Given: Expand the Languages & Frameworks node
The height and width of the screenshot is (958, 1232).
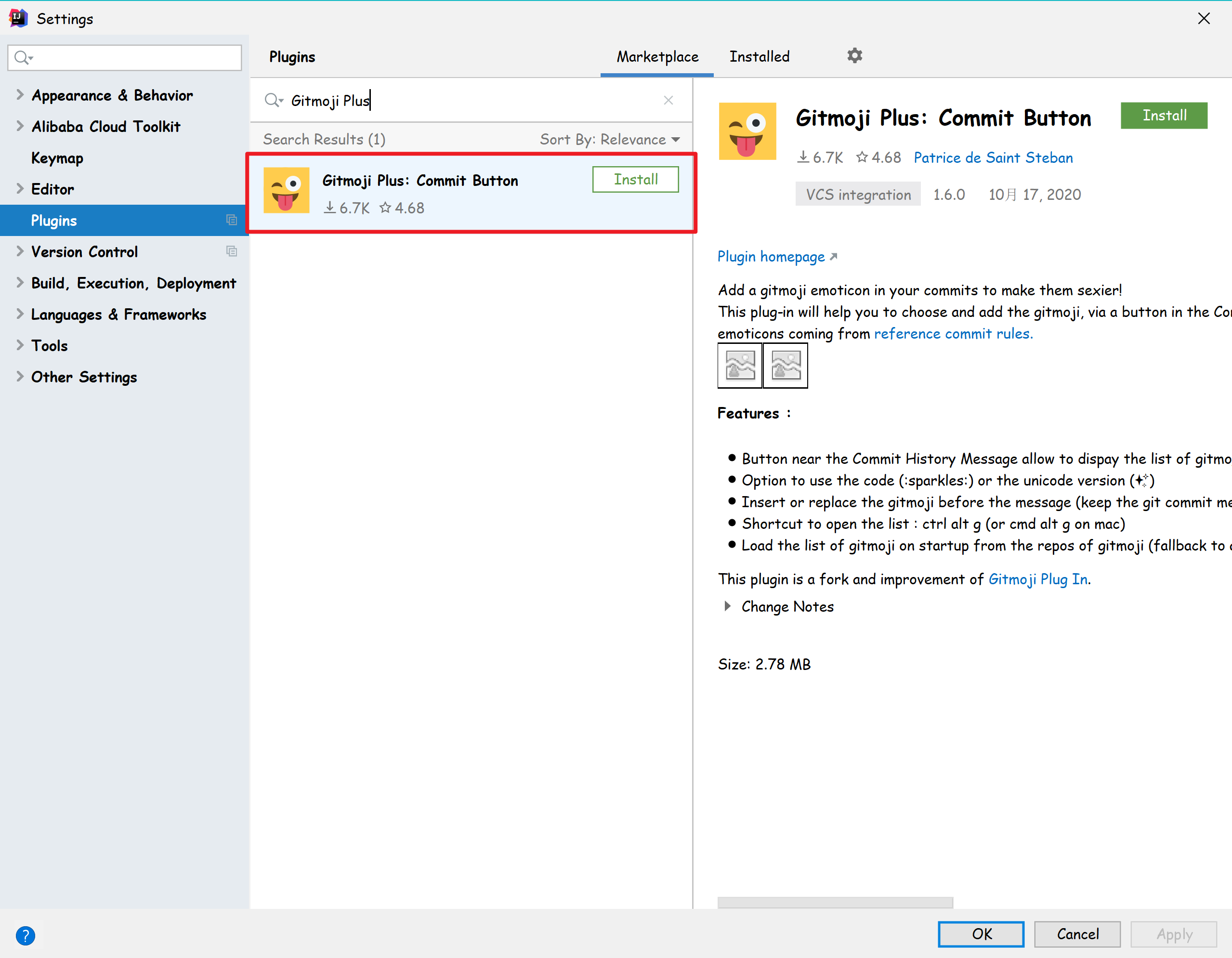Looking at the screenshot, I should 20,314.
